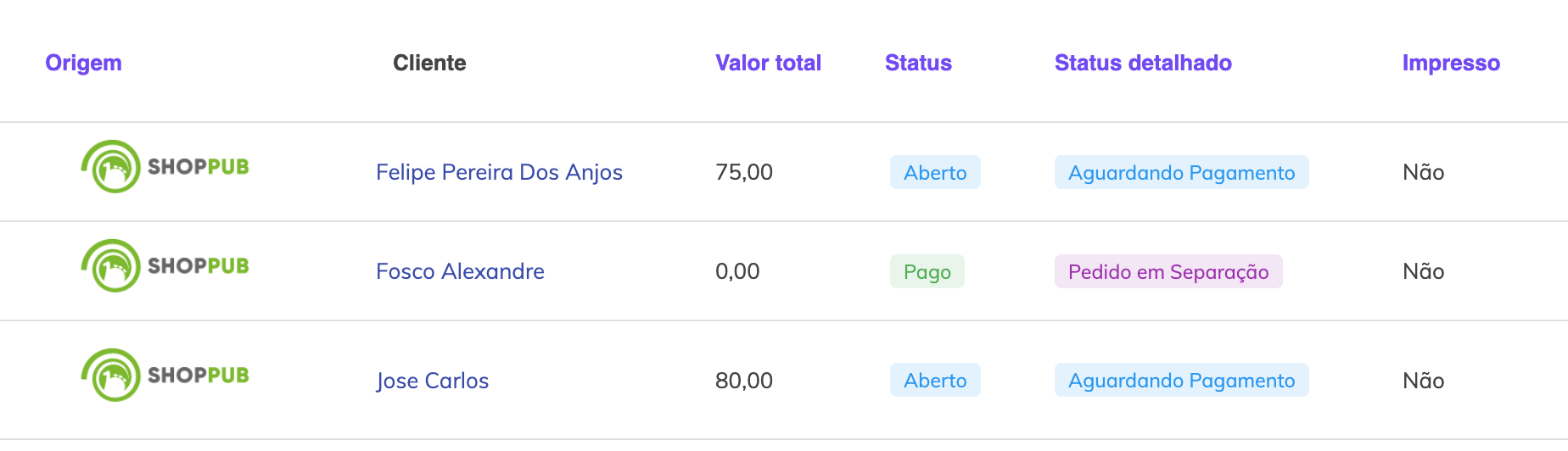Click the 75,00 total value cell

744,172
